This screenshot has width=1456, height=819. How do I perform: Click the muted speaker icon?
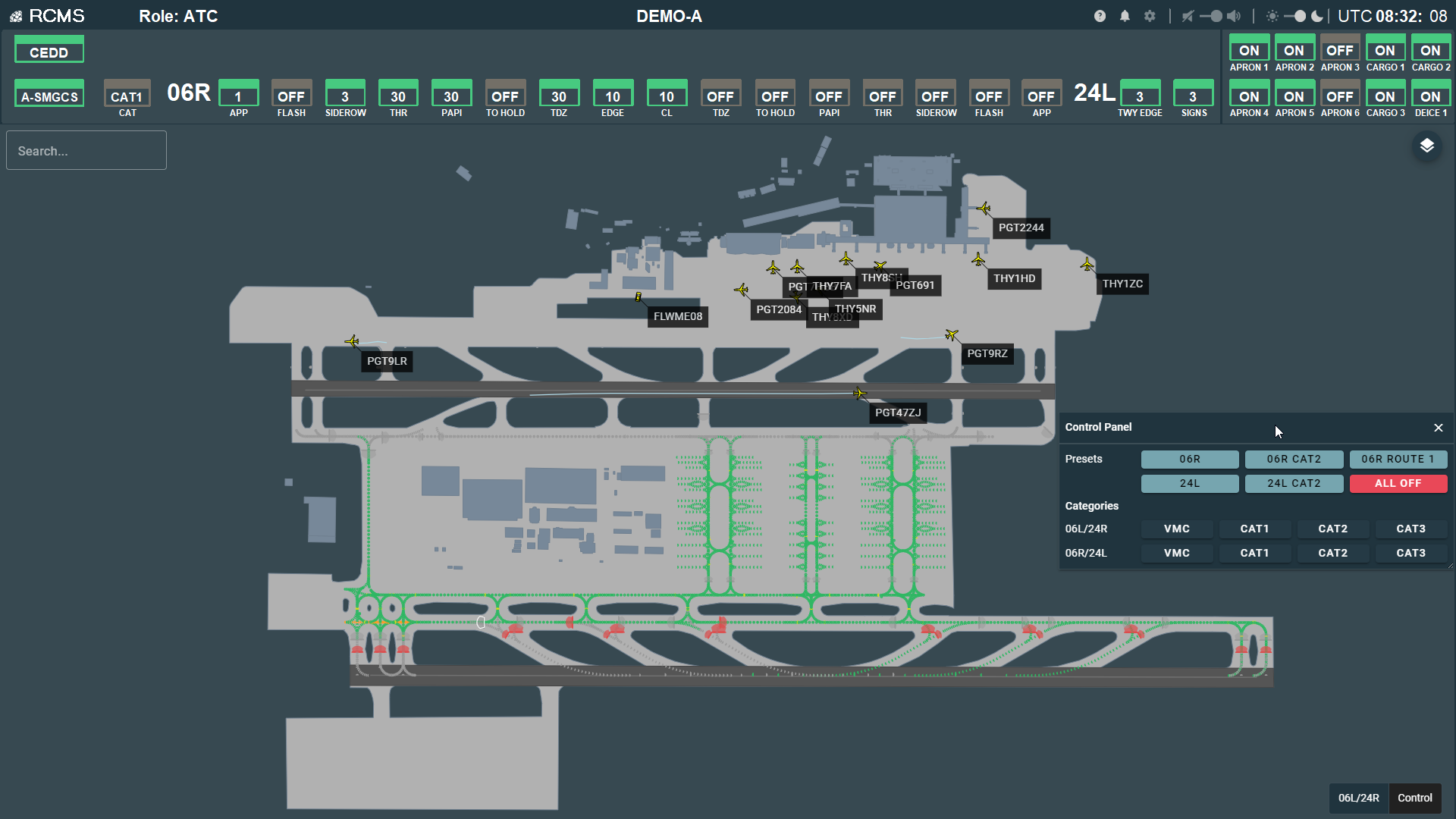tap(1188, 16)
